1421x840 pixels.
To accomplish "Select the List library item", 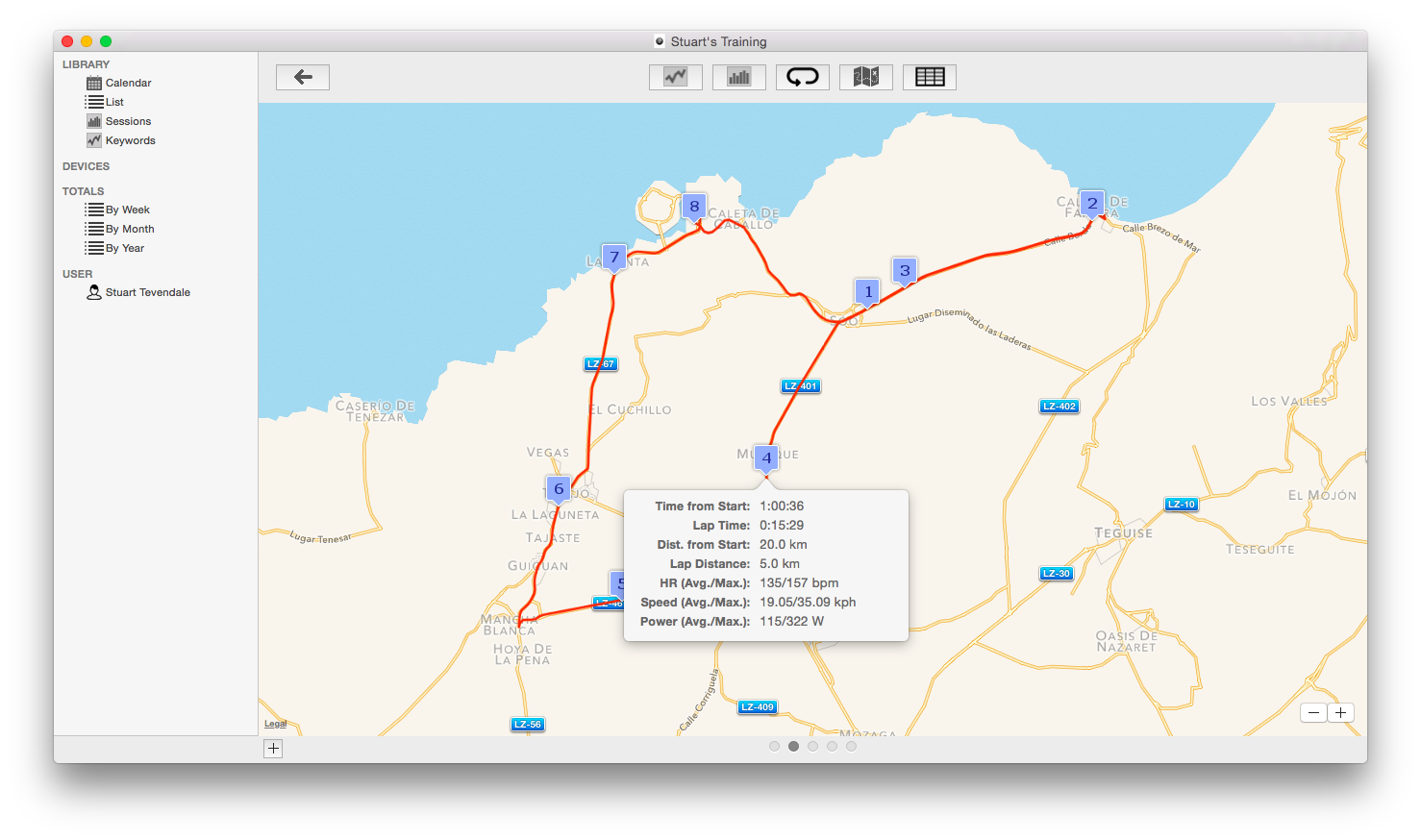I will (x=112, y=102).
